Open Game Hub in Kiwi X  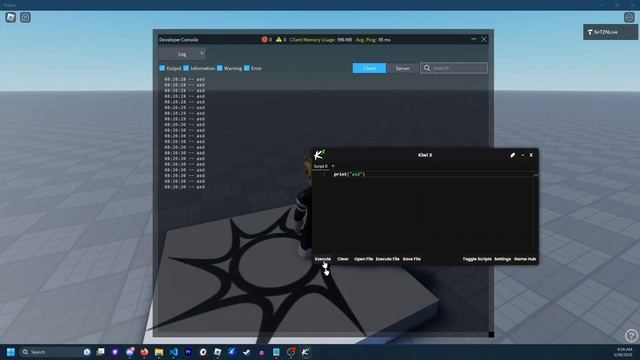(x=525, y=259)
